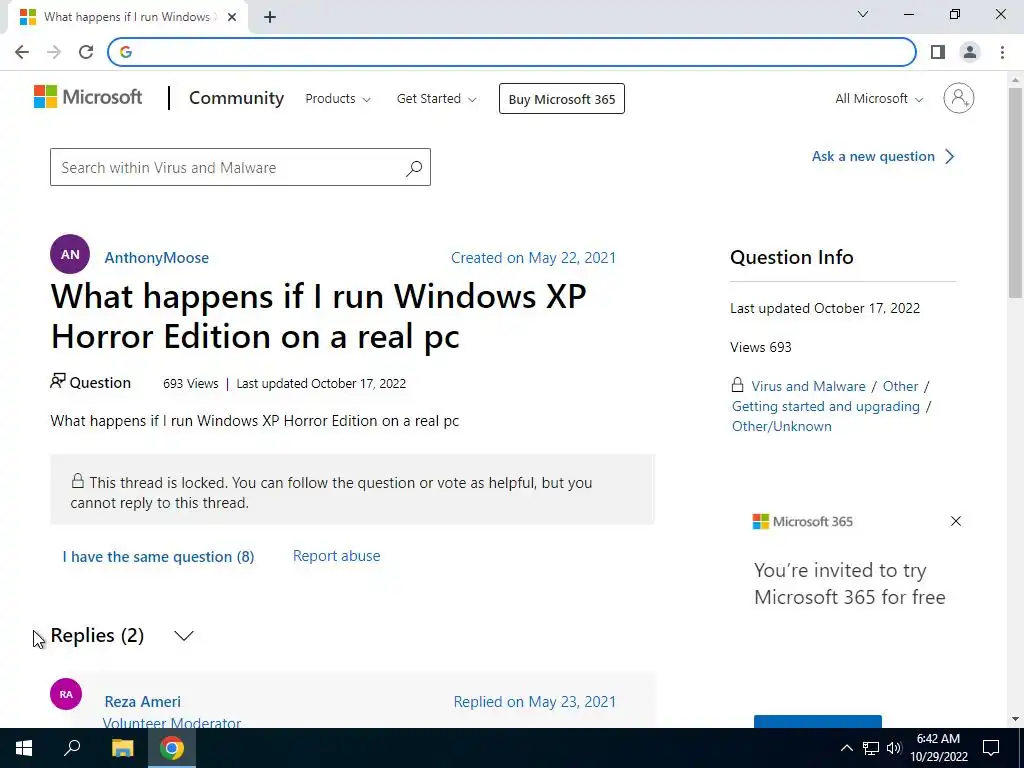This screenshot has width=1024, height=768.
Task: Click the Microsoft logo
Action: click(x=88, y=97)
